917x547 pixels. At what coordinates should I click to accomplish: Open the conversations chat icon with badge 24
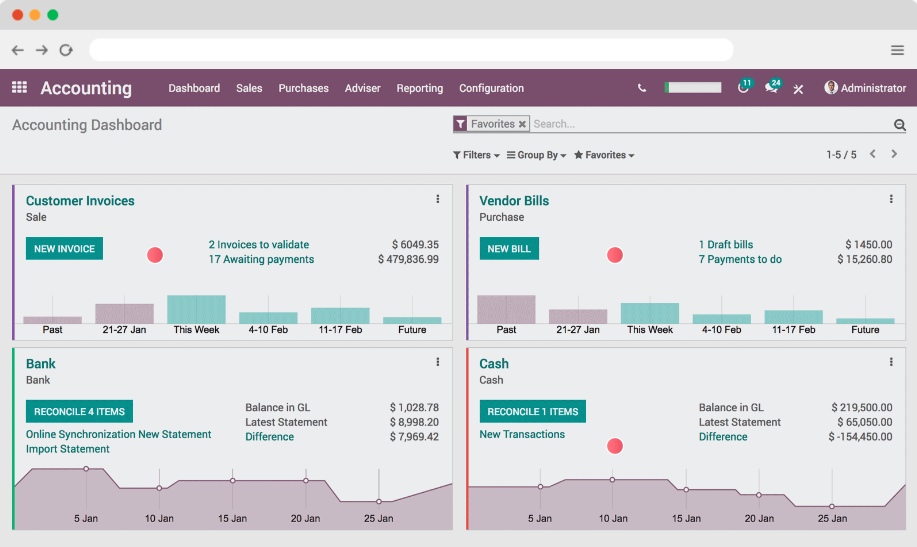coord(771,88)
